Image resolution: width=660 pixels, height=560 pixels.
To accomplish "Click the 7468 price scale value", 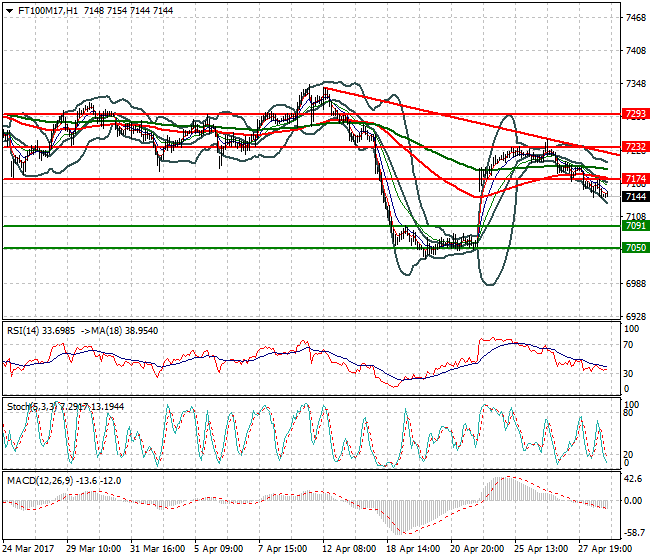I will coord(636,18).
